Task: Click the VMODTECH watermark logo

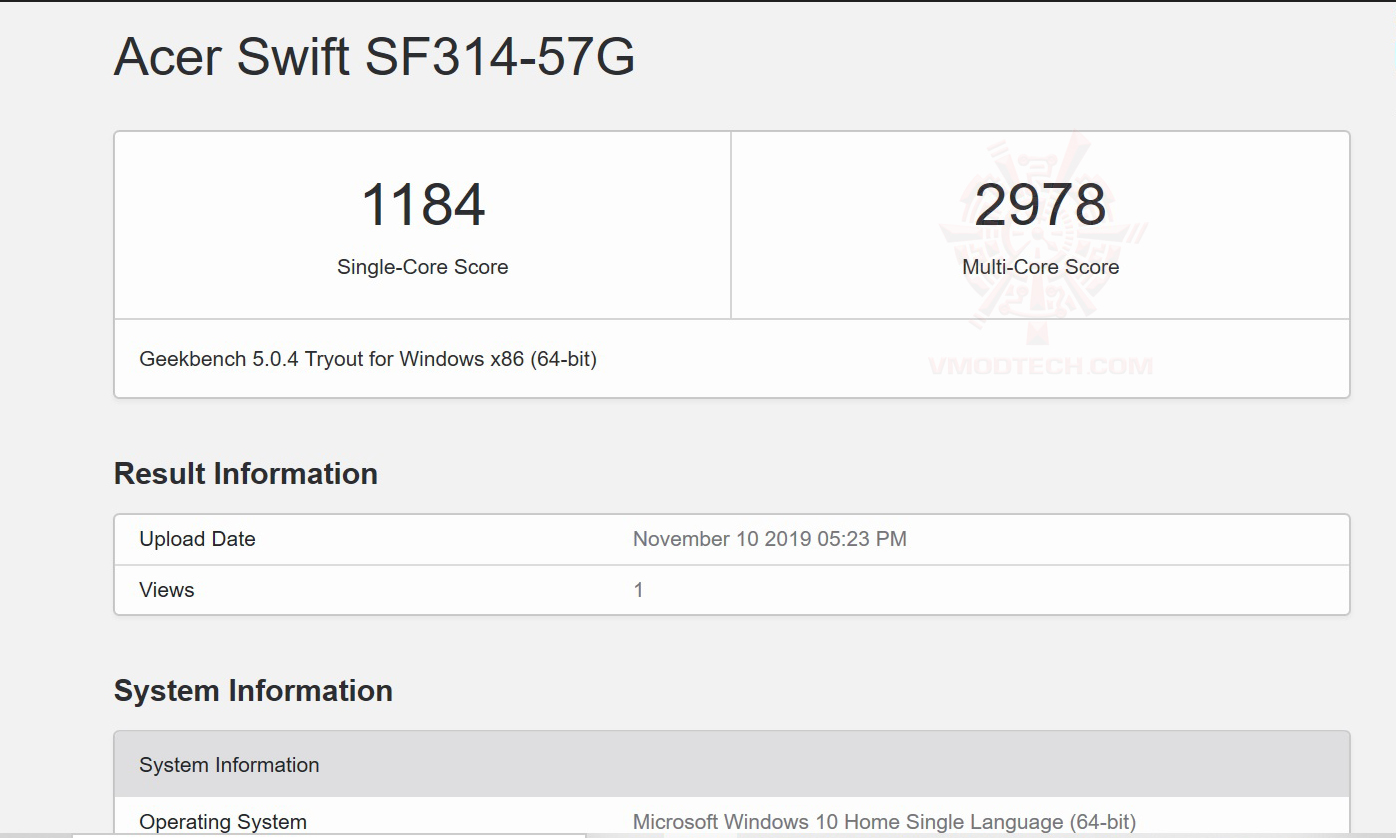Action: pyautogui.click(x=1040, y=235)
